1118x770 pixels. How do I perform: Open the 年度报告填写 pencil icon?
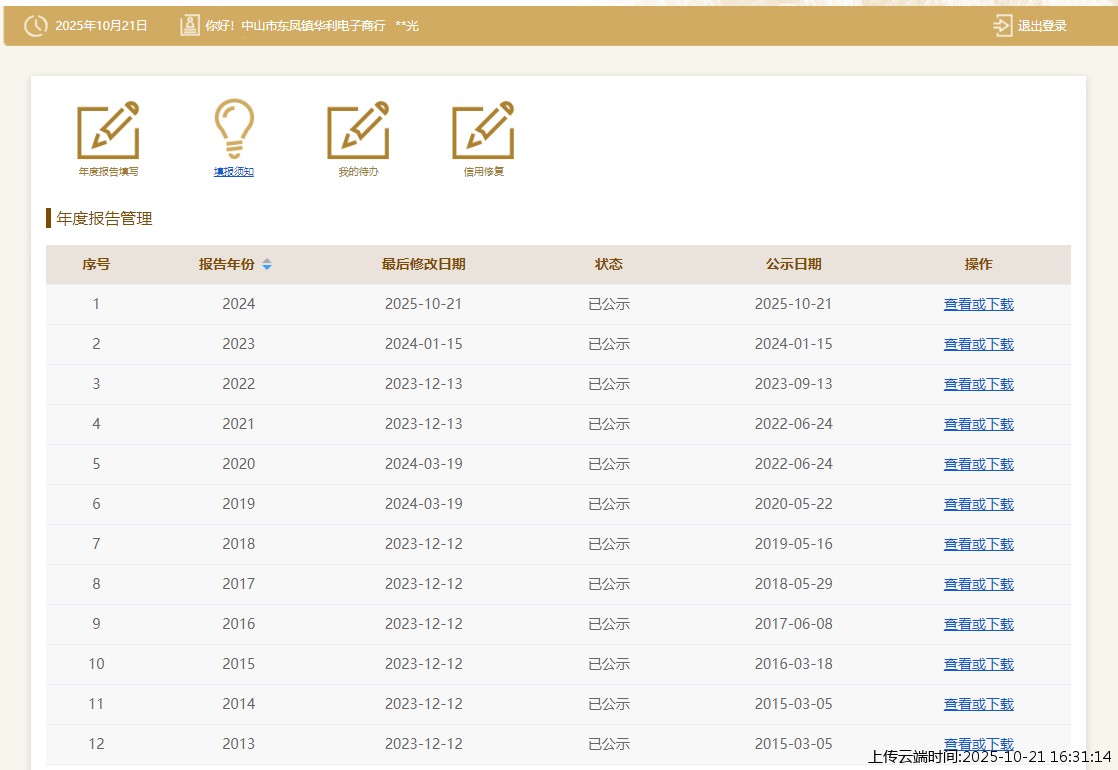pos(108,131)
